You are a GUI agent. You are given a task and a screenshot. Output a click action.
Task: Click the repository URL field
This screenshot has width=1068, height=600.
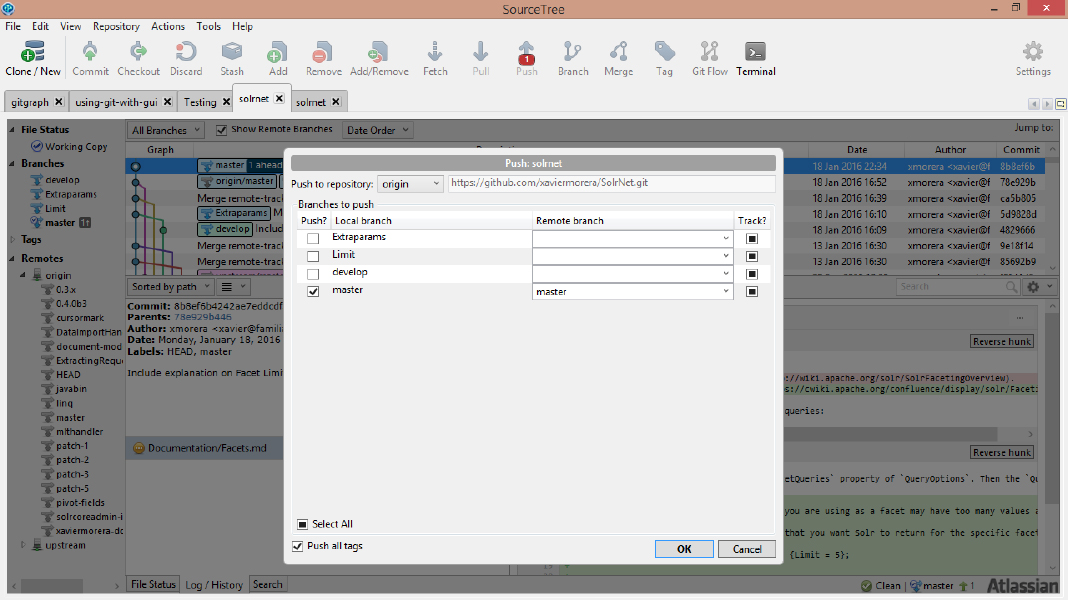(610, 184)
